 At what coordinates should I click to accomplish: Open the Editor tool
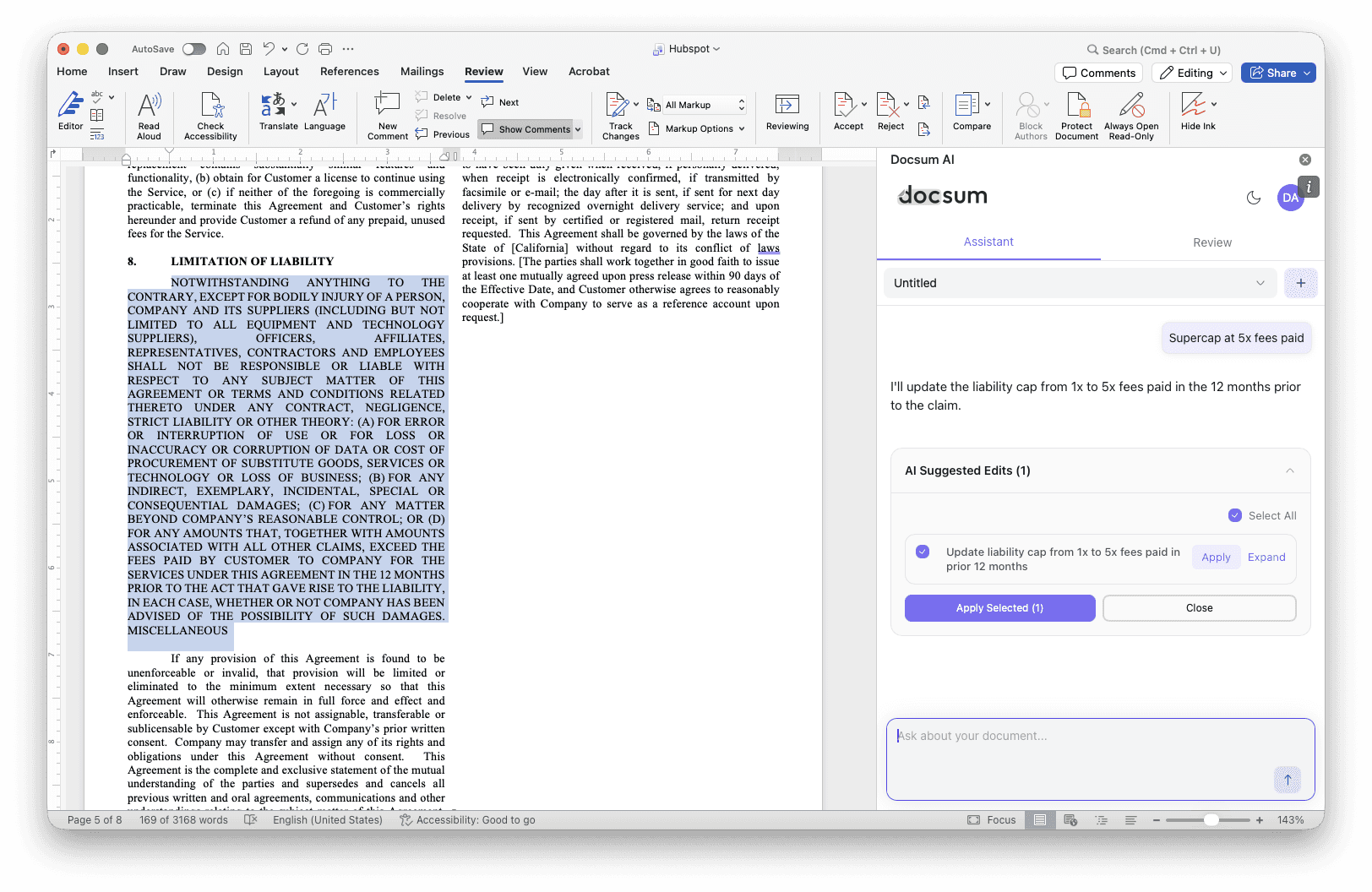point(70,113)
